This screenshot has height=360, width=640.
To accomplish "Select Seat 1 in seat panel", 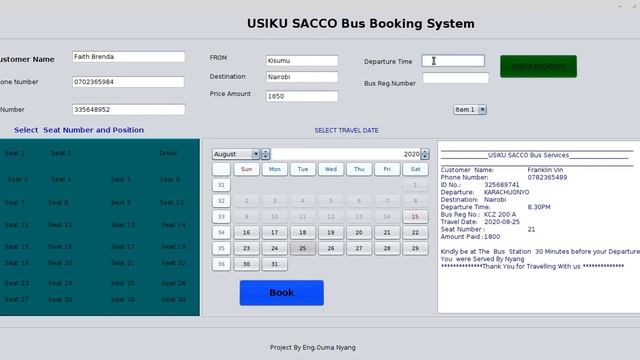I will click(15, 153).
